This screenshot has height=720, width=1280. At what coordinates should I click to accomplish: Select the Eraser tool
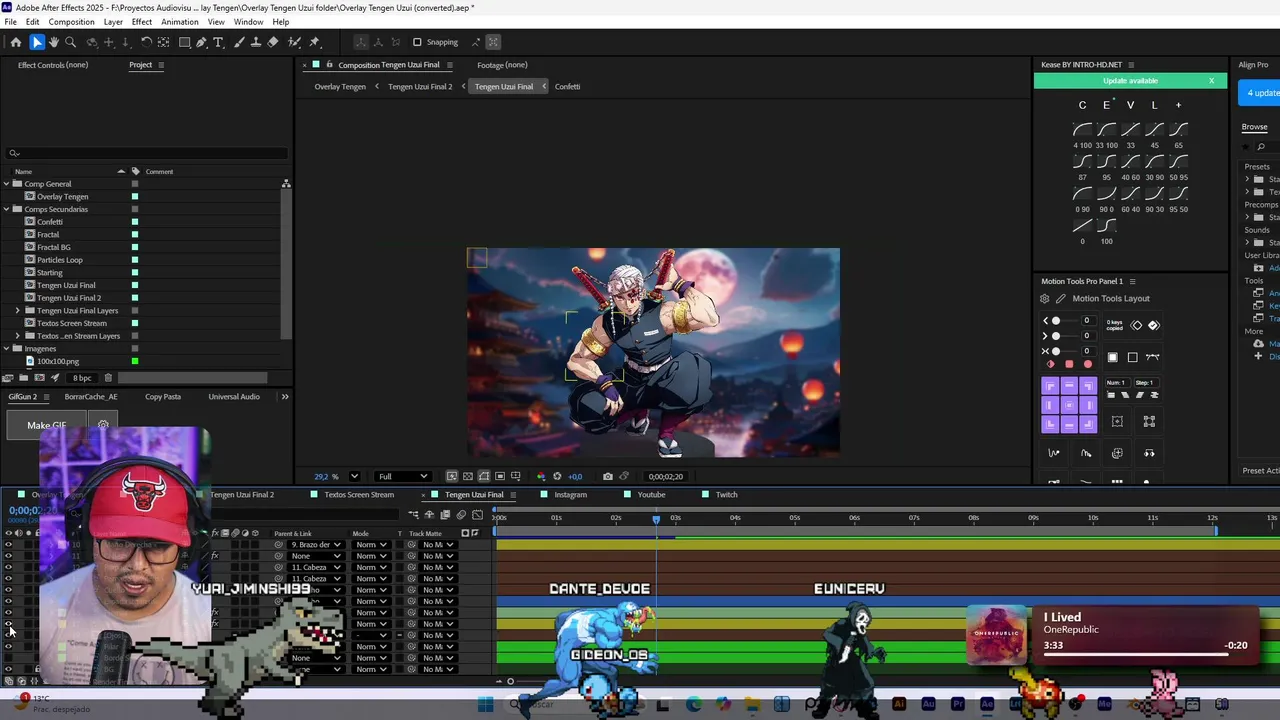[273, 42]
